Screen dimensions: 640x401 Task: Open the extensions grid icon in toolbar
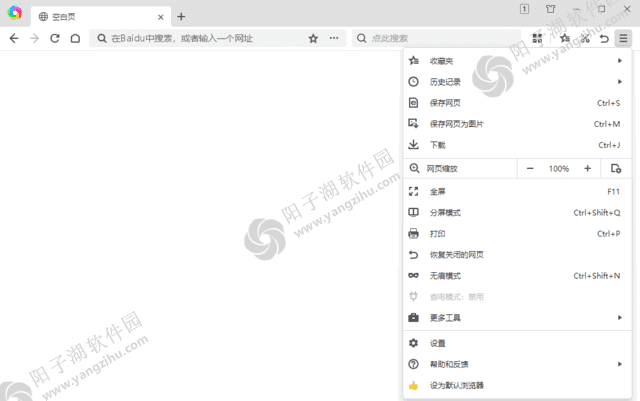(x=537, y=38)
